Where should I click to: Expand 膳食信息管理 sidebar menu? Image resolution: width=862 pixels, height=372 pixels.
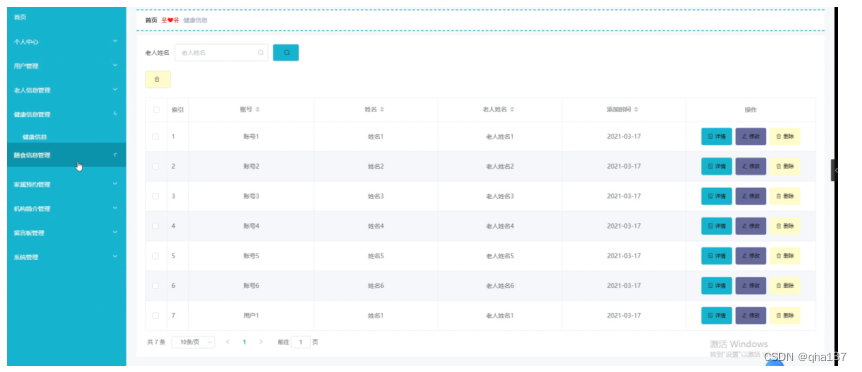pyautogui.click(x=66, y=155)
